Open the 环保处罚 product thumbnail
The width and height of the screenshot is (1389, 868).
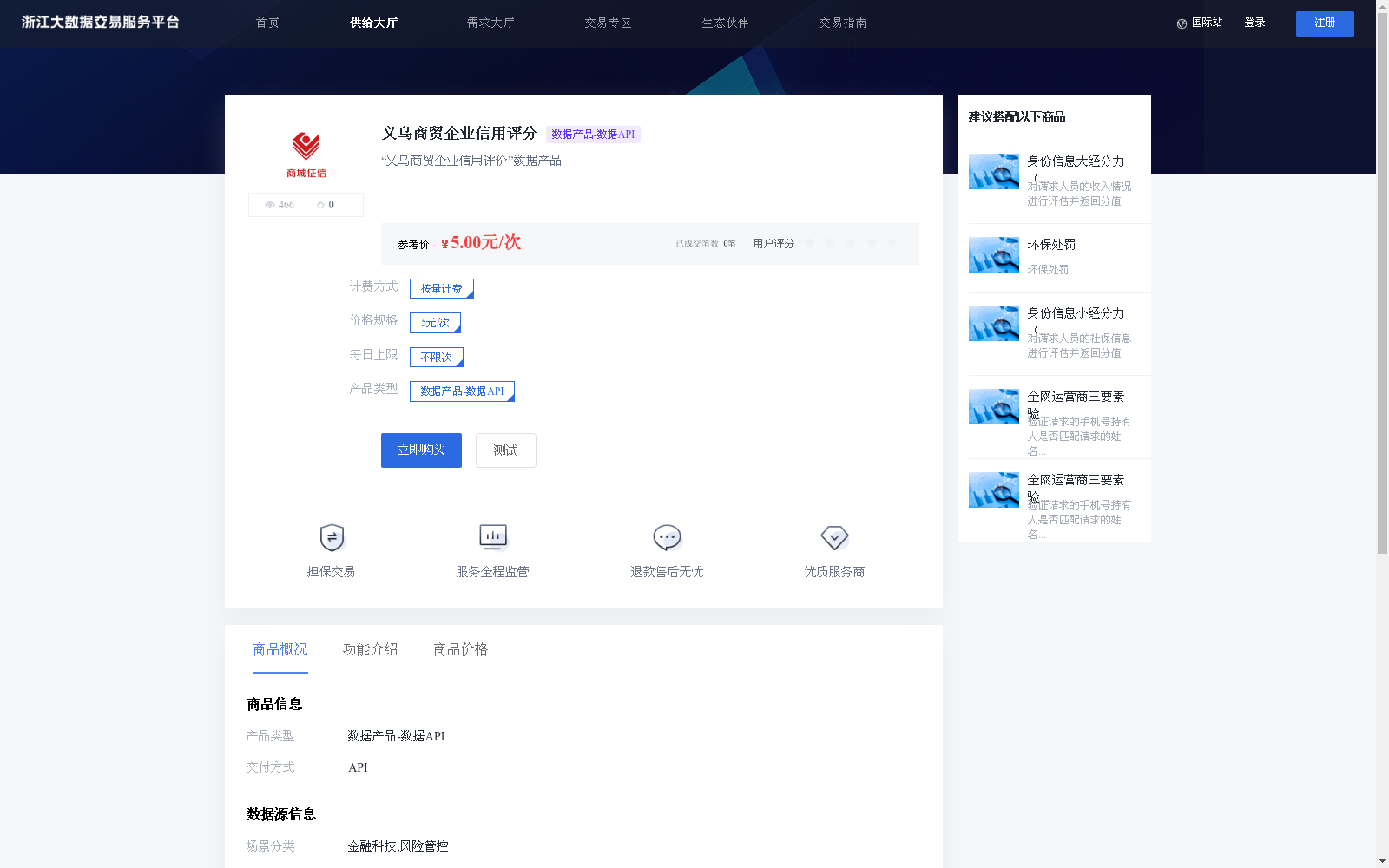[x=994, y=254]
